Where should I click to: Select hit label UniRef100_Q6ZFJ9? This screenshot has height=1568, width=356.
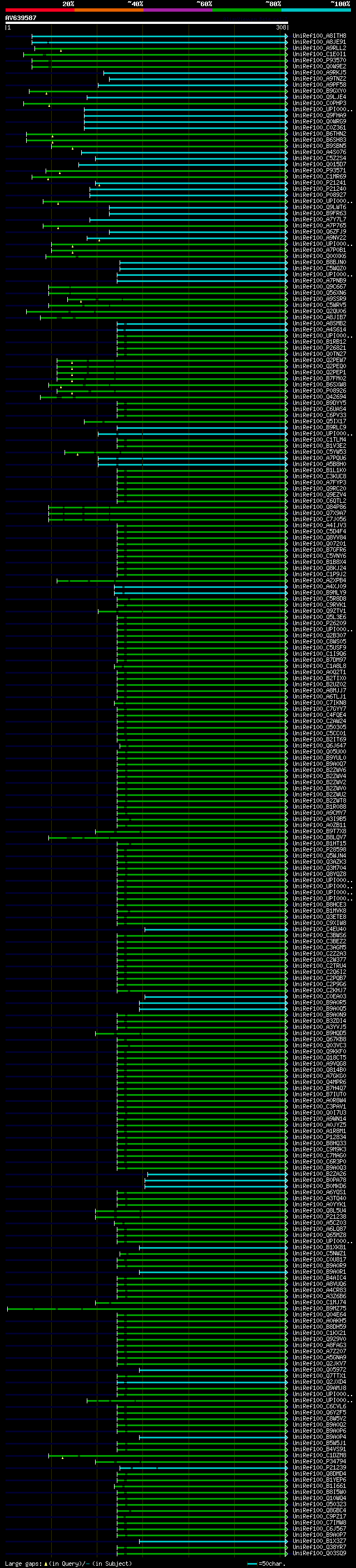319,232
